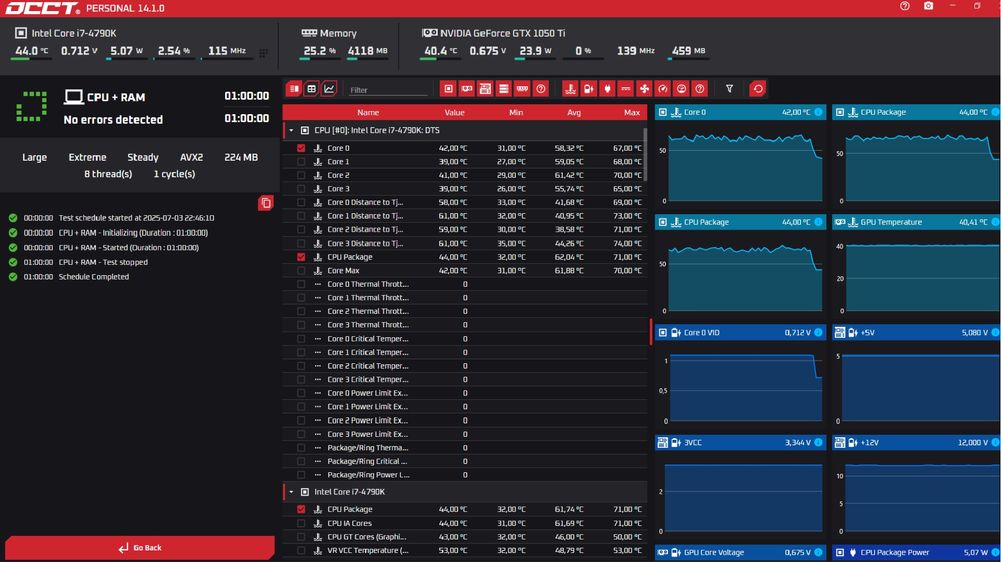Viewport: 1001px width, 562px height.
Task: Toggle the clock frequency gauge filter
Action: [x=663, y=89]
